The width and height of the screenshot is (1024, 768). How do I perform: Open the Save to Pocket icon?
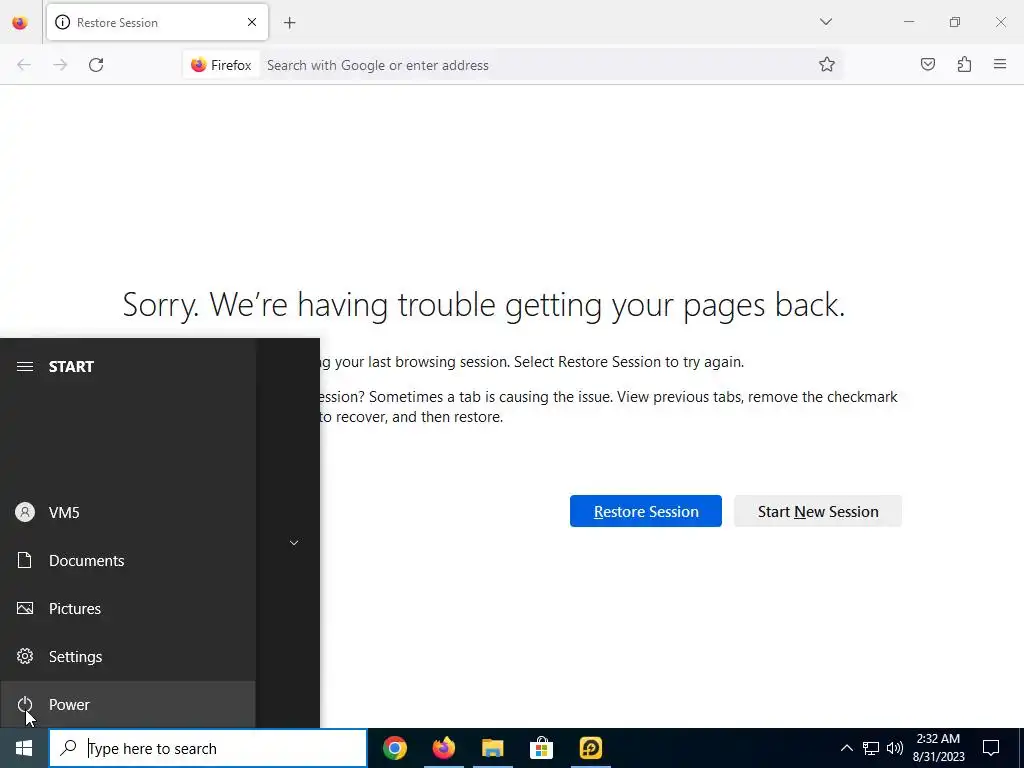927,65
